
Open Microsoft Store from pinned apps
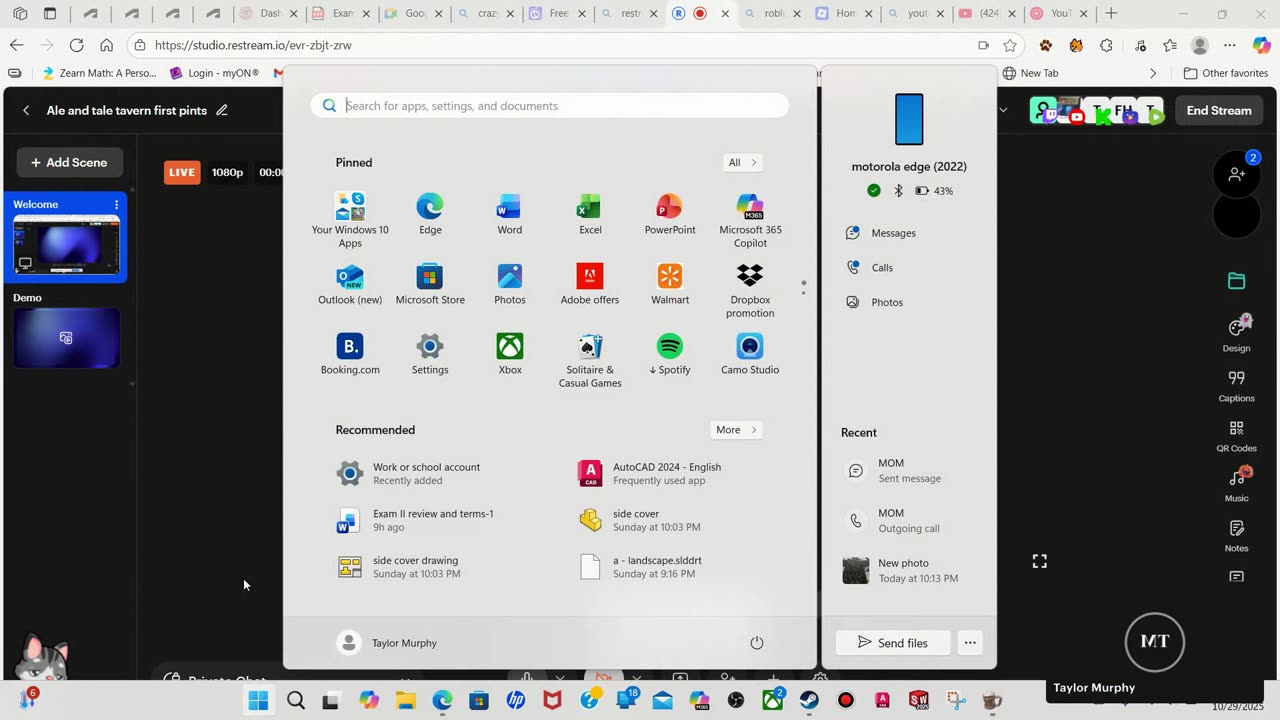point(430,284)
